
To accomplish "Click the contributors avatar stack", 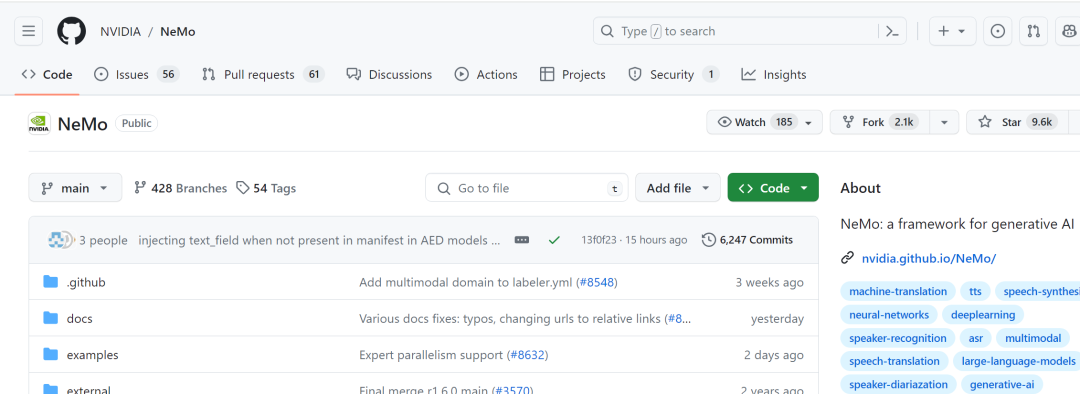I will point(60,240).
